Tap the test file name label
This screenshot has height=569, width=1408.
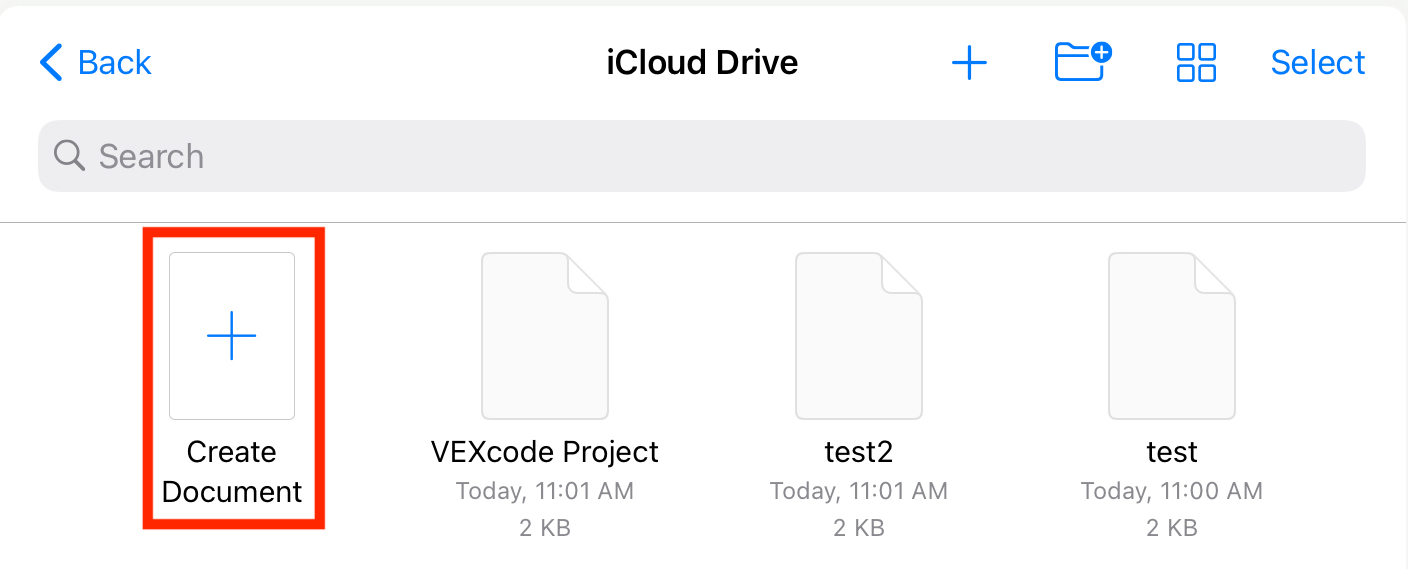click(x=1172, y=452)
